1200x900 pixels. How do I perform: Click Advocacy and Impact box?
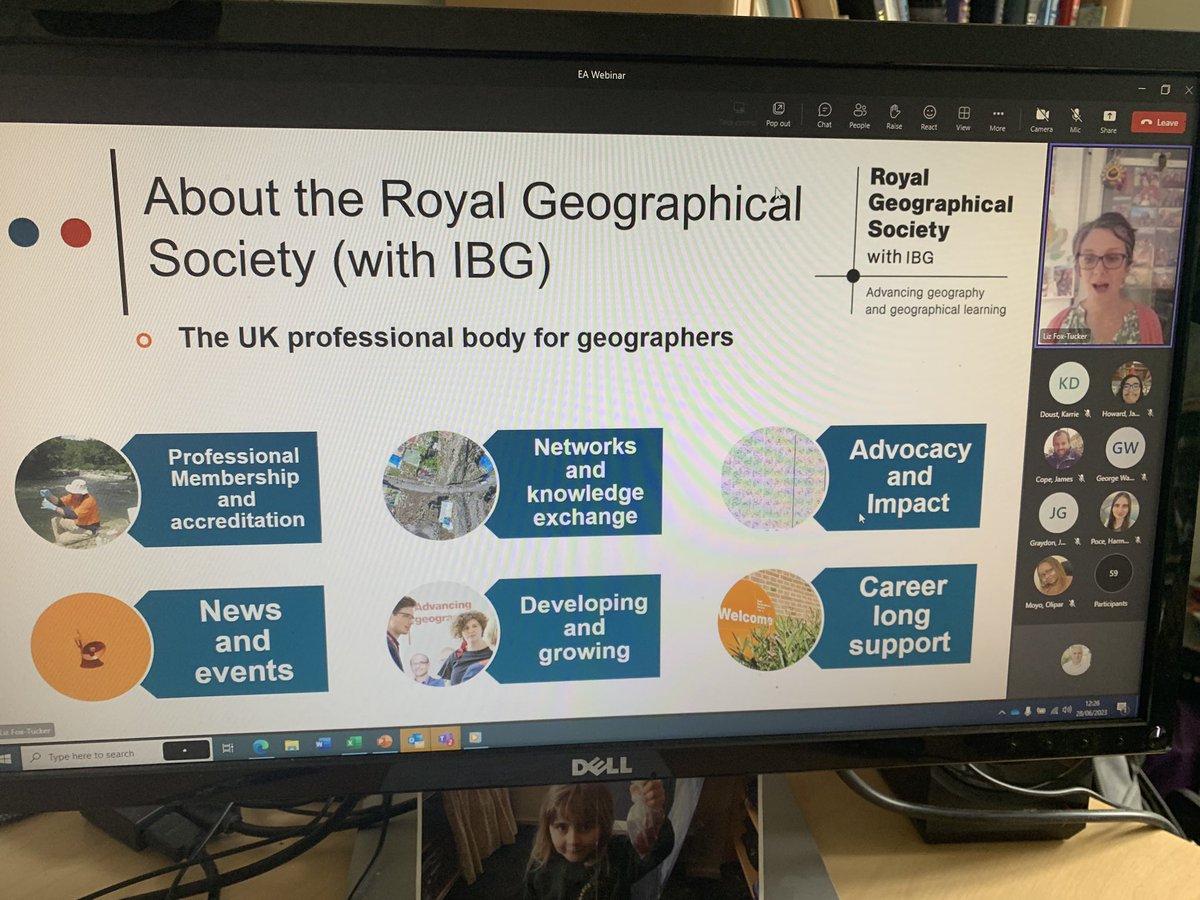coord(900,477)
